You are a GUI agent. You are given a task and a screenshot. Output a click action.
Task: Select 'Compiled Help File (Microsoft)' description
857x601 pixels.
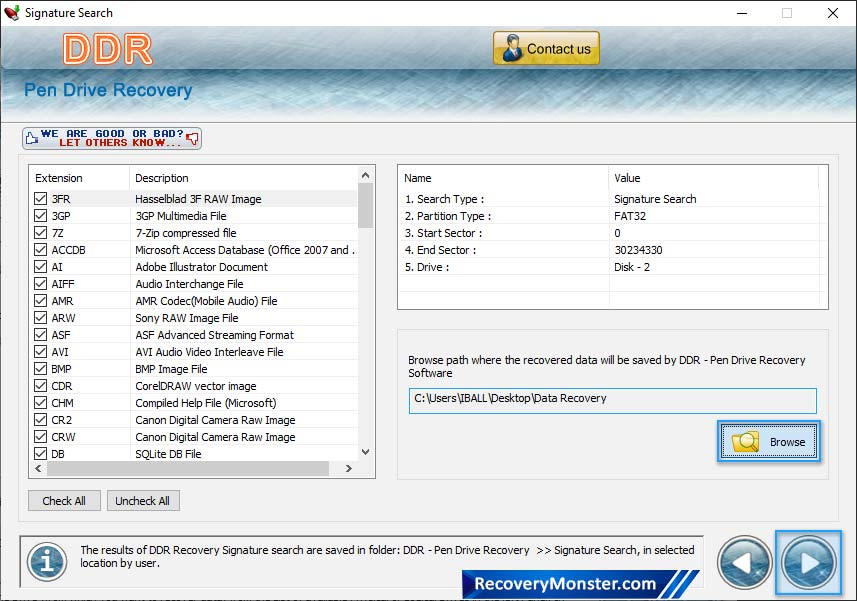coord(206,403)
